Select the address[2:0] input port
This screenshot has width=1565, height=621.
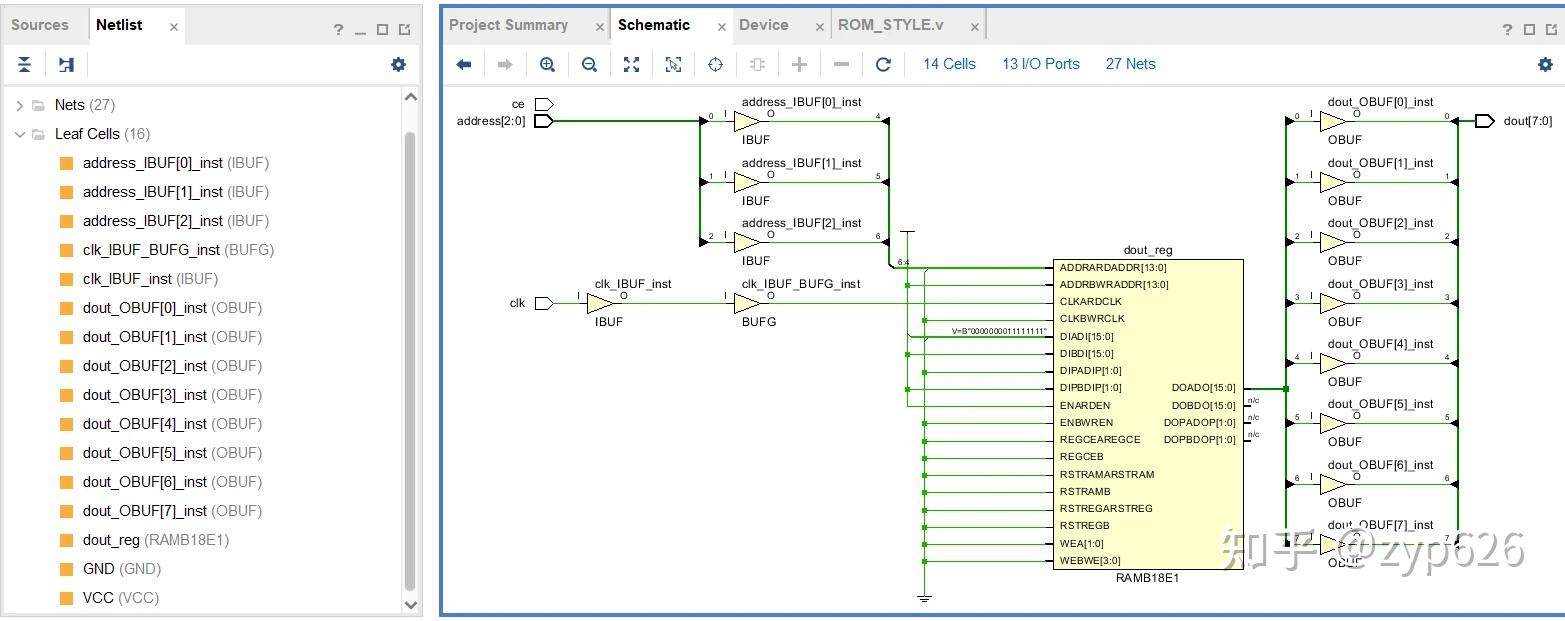coord(544,121)
